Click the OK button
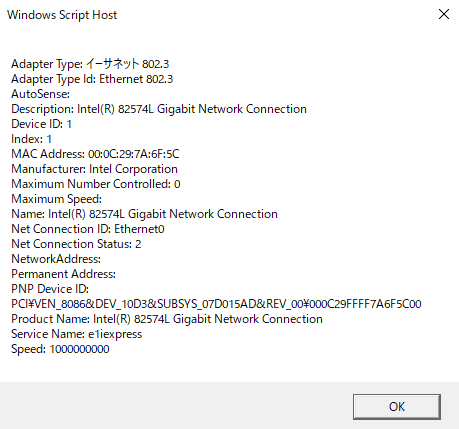The height and width of the screenshot is (429, 459). (x=397, y=406)
